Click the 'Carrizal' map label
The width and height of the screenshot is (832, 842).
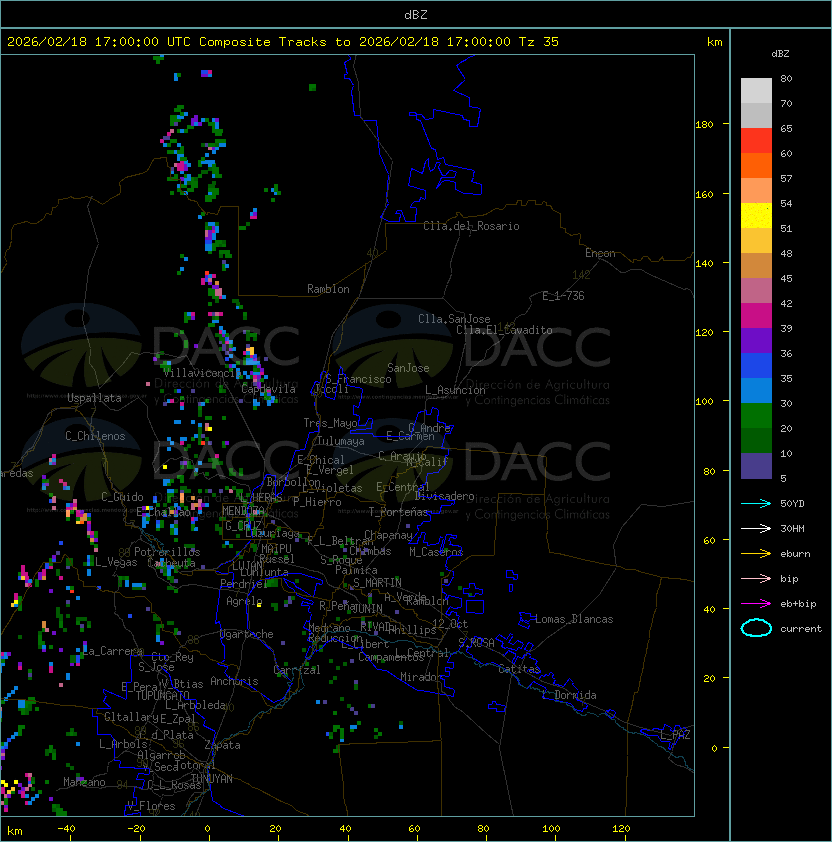[297, 670]
